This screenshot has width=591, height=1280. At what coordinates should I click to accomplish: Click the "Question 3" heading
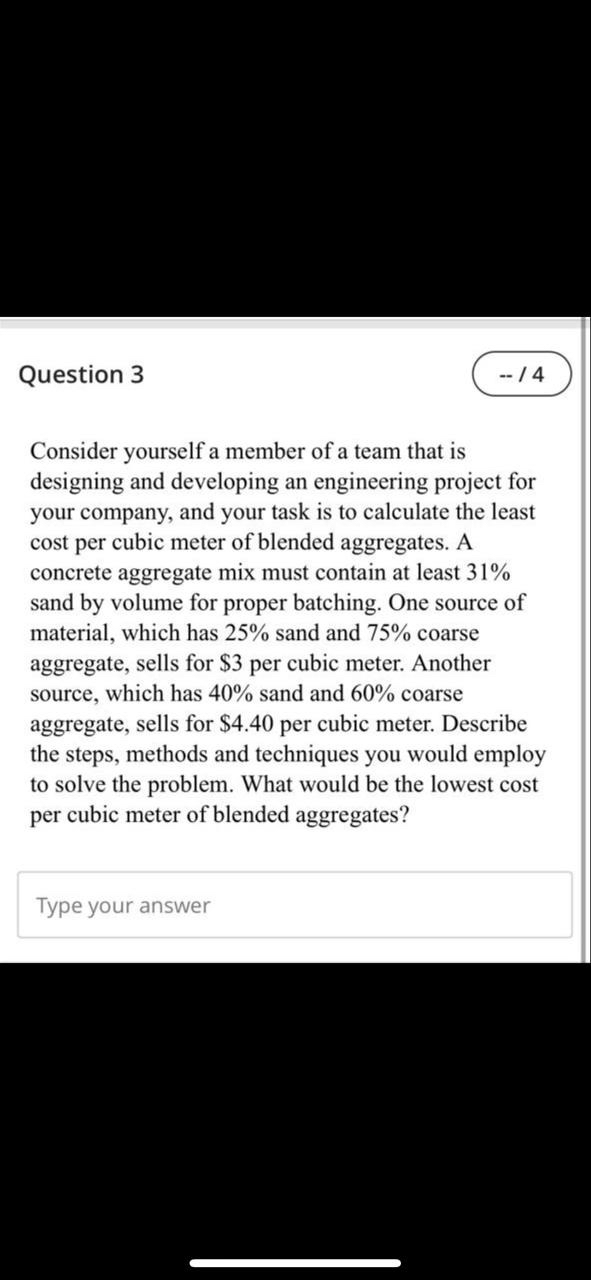tap(80, 374)
